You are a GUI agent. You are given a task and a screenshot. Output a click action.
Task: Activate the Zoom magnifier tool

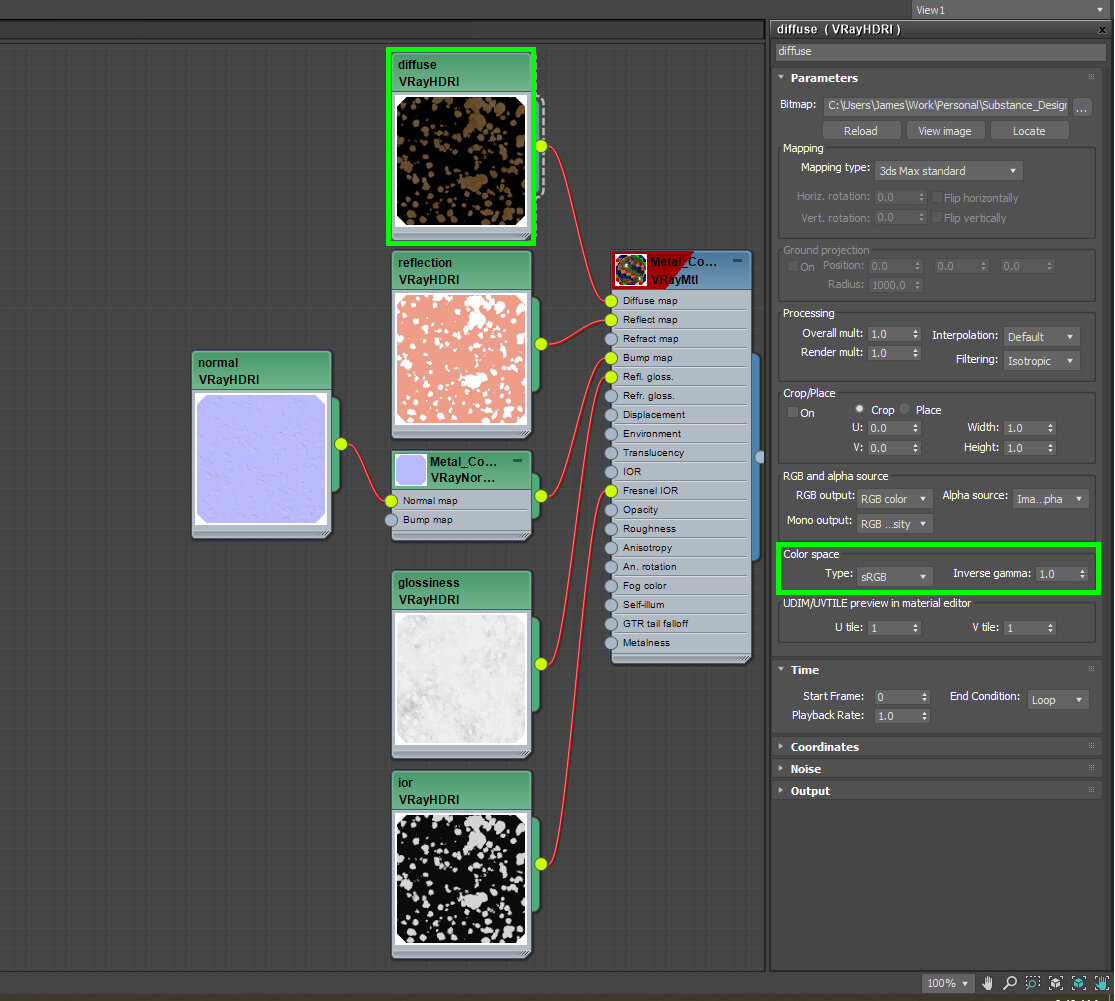(1010, 983)
